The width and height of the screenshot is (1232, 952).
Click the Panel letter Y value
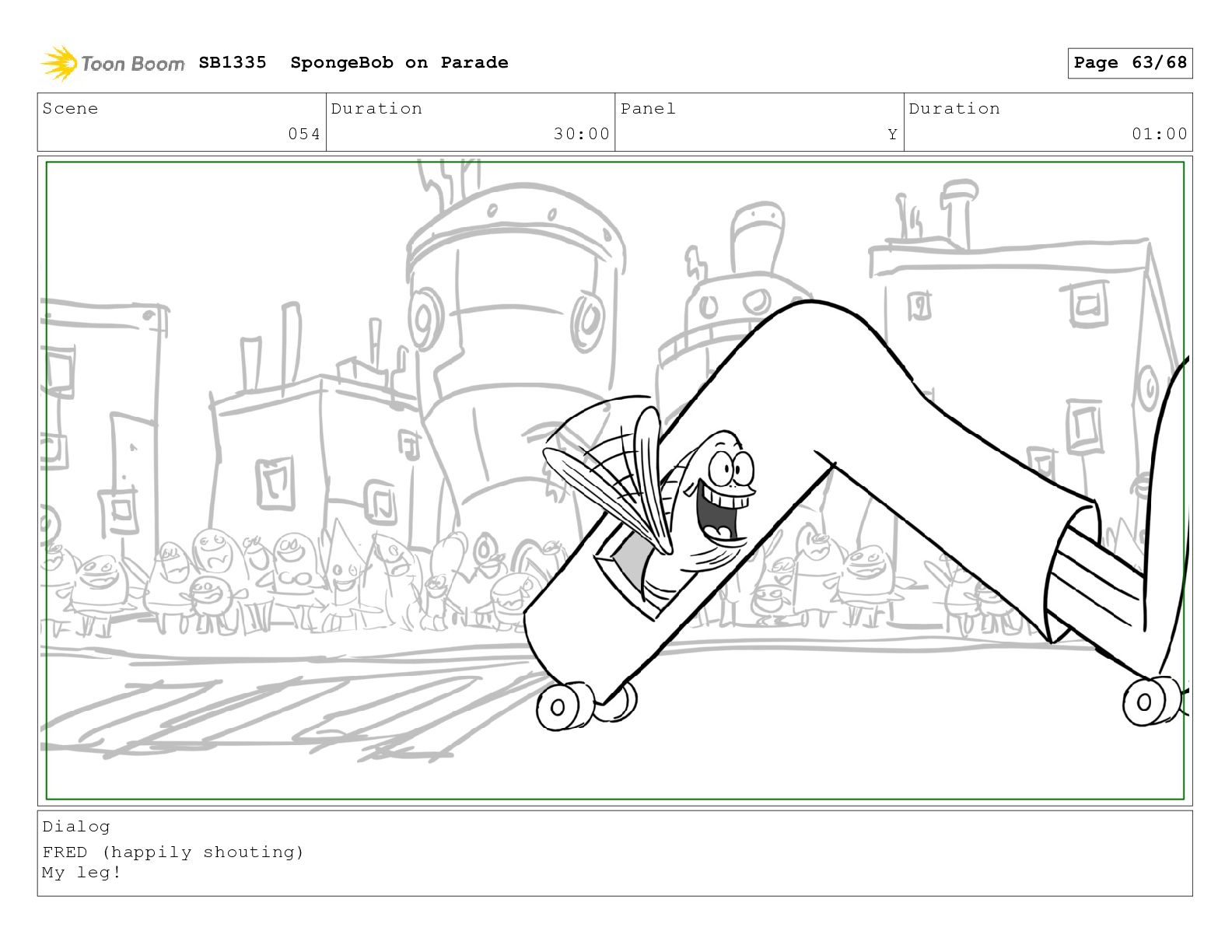tap(892, 135)
